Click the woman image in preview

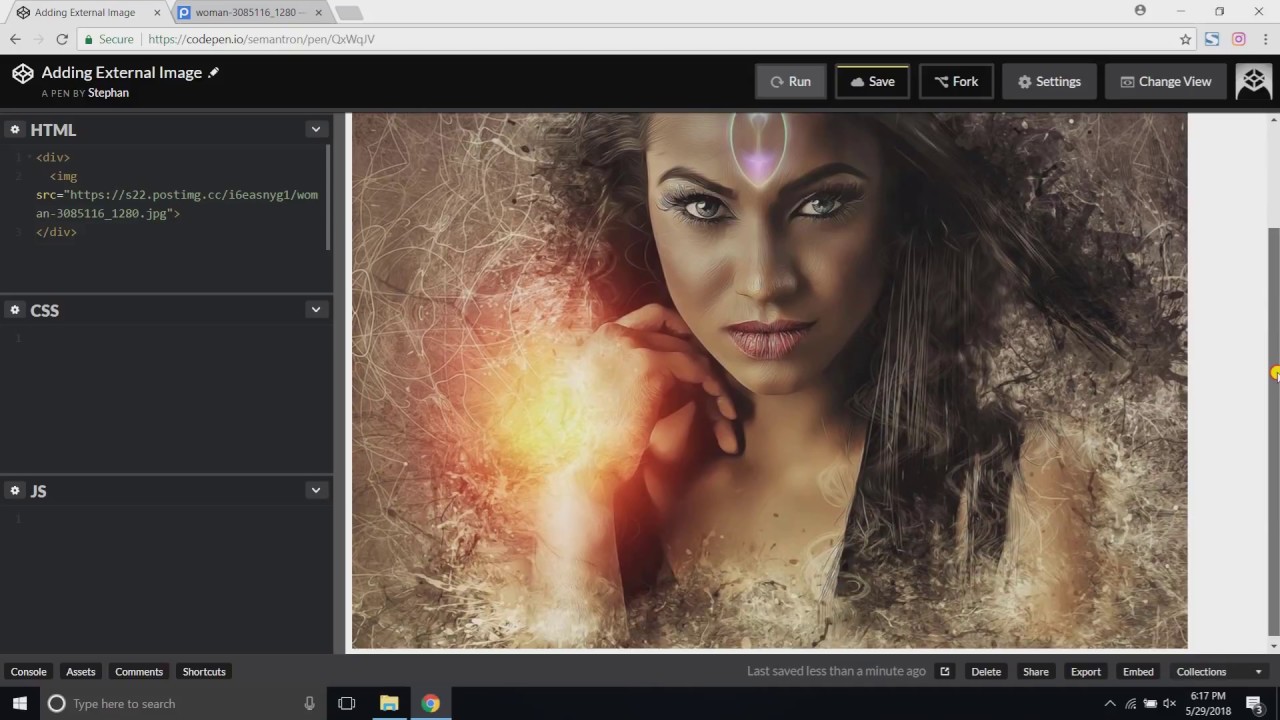[x=769, y=381]
